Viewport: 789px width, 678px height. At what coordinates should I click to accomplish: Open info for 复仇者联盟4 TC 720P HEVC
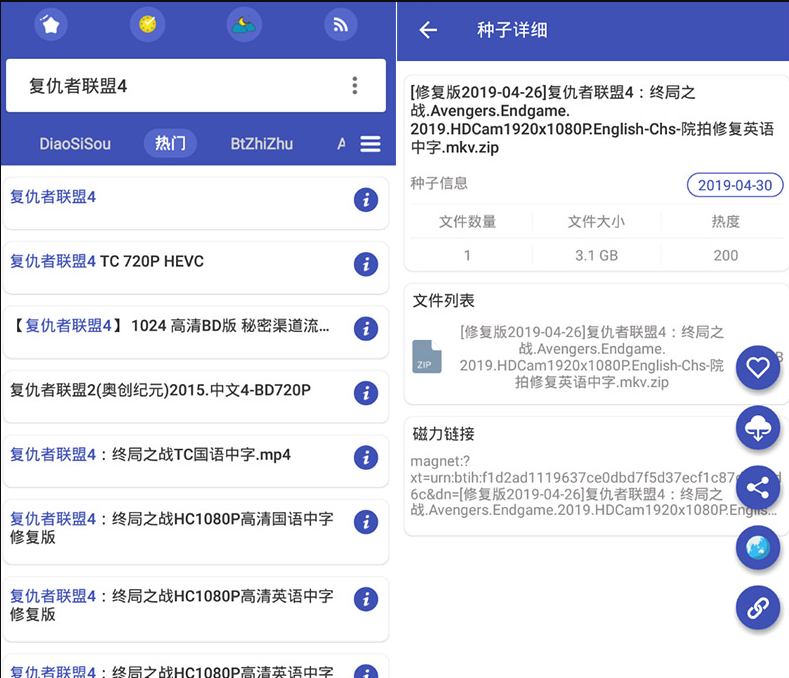tap(366, 264)
